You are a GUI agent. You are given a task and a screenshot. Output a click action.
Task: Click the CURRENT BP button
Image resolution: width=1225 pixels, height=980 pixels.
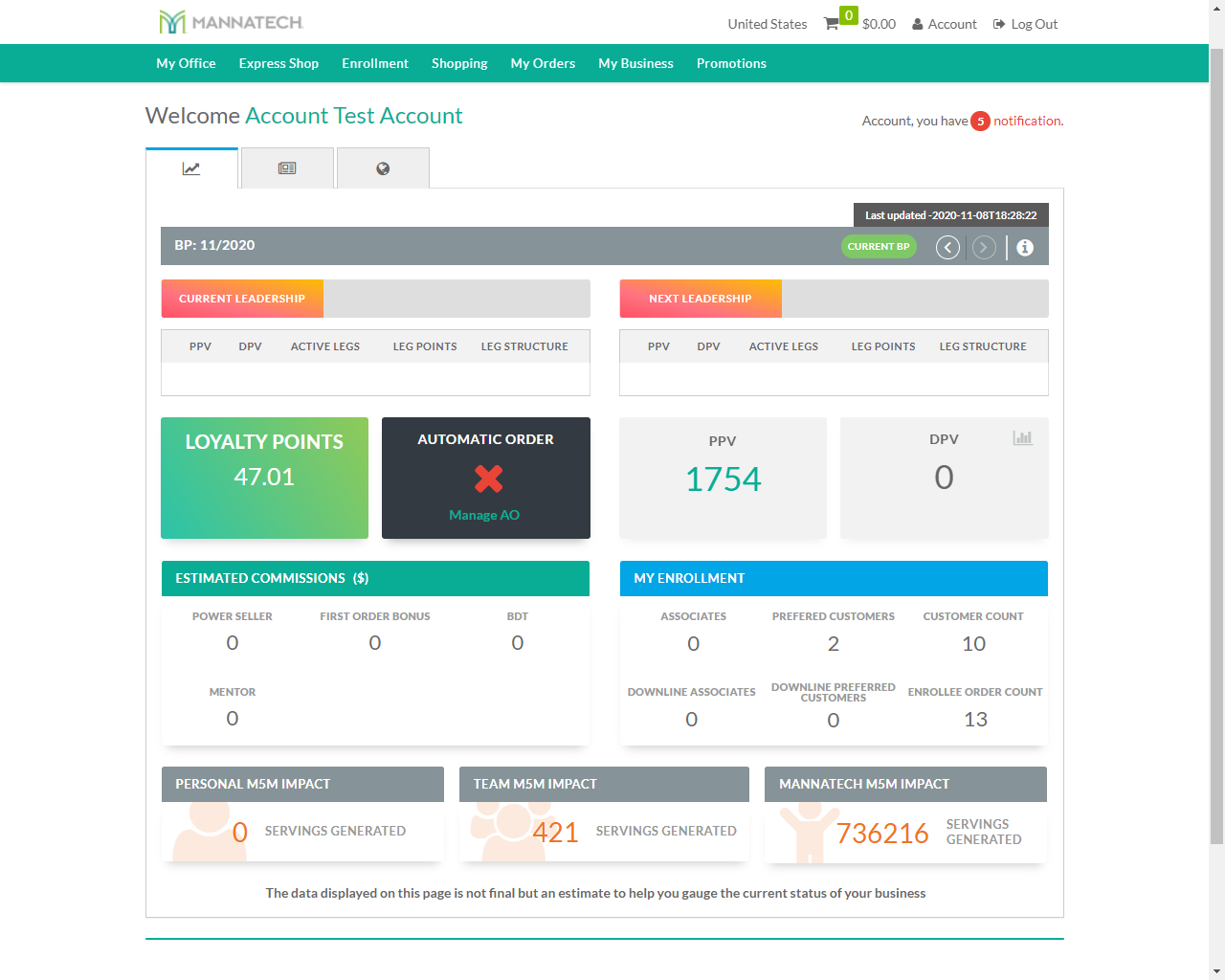click(879, 246)
